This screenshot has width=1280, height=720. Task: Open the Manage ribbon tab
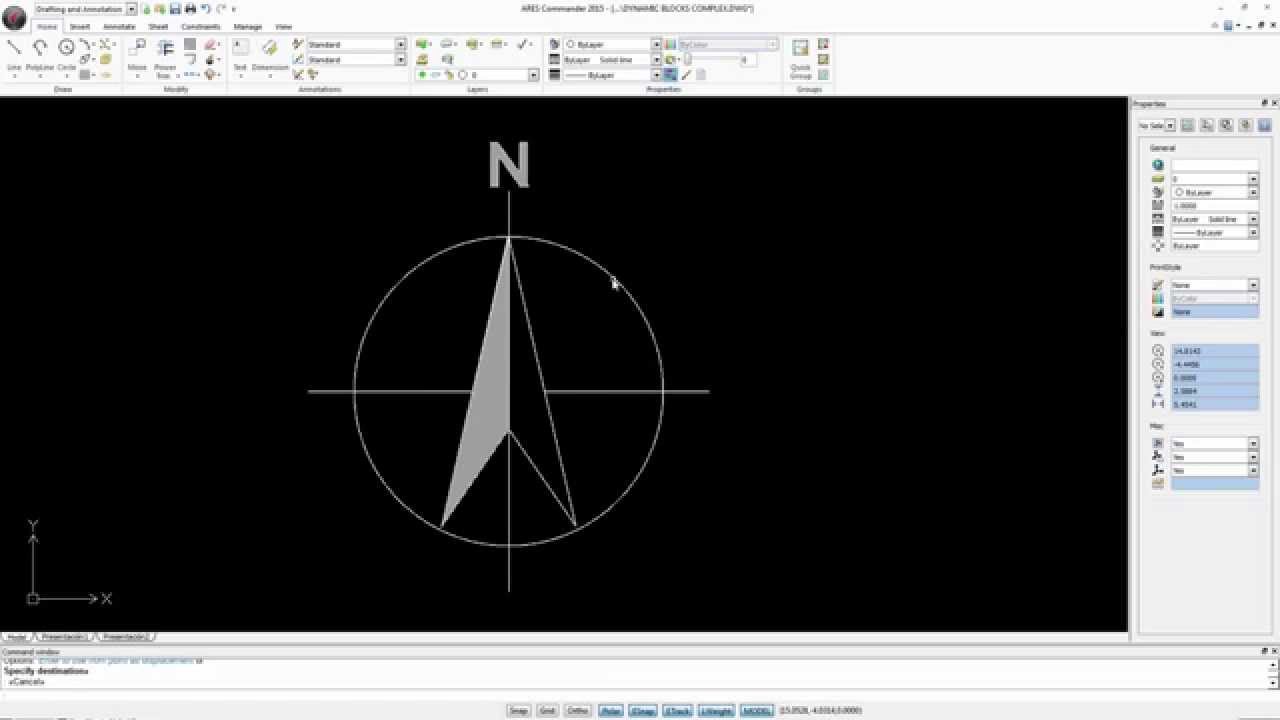pyautogui.click(x=247, y=27)
